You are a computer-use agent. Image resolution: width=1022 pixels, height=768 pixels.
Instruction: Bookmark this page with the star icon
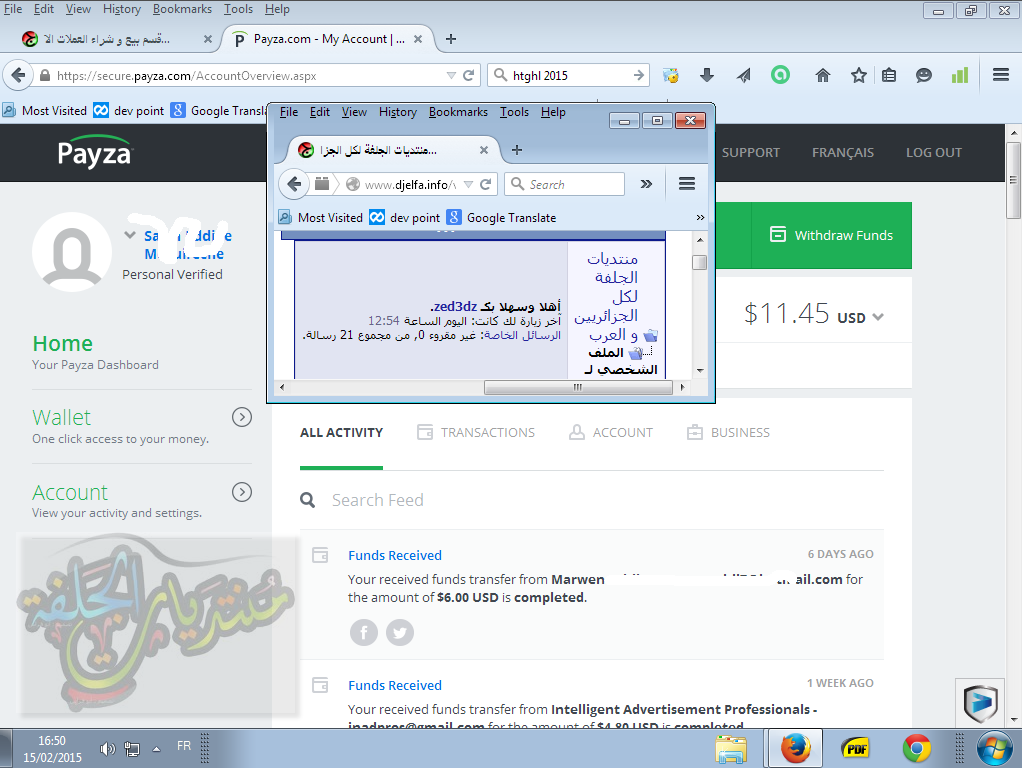click(x=858, y=76)
